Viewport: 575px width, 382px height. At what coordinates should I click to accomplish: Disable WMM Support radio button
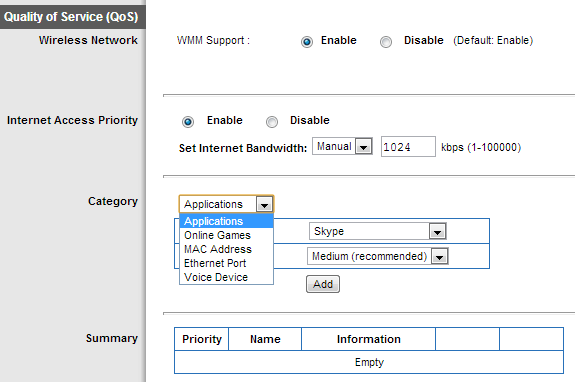pyautogui.click(x=386, y=42)
